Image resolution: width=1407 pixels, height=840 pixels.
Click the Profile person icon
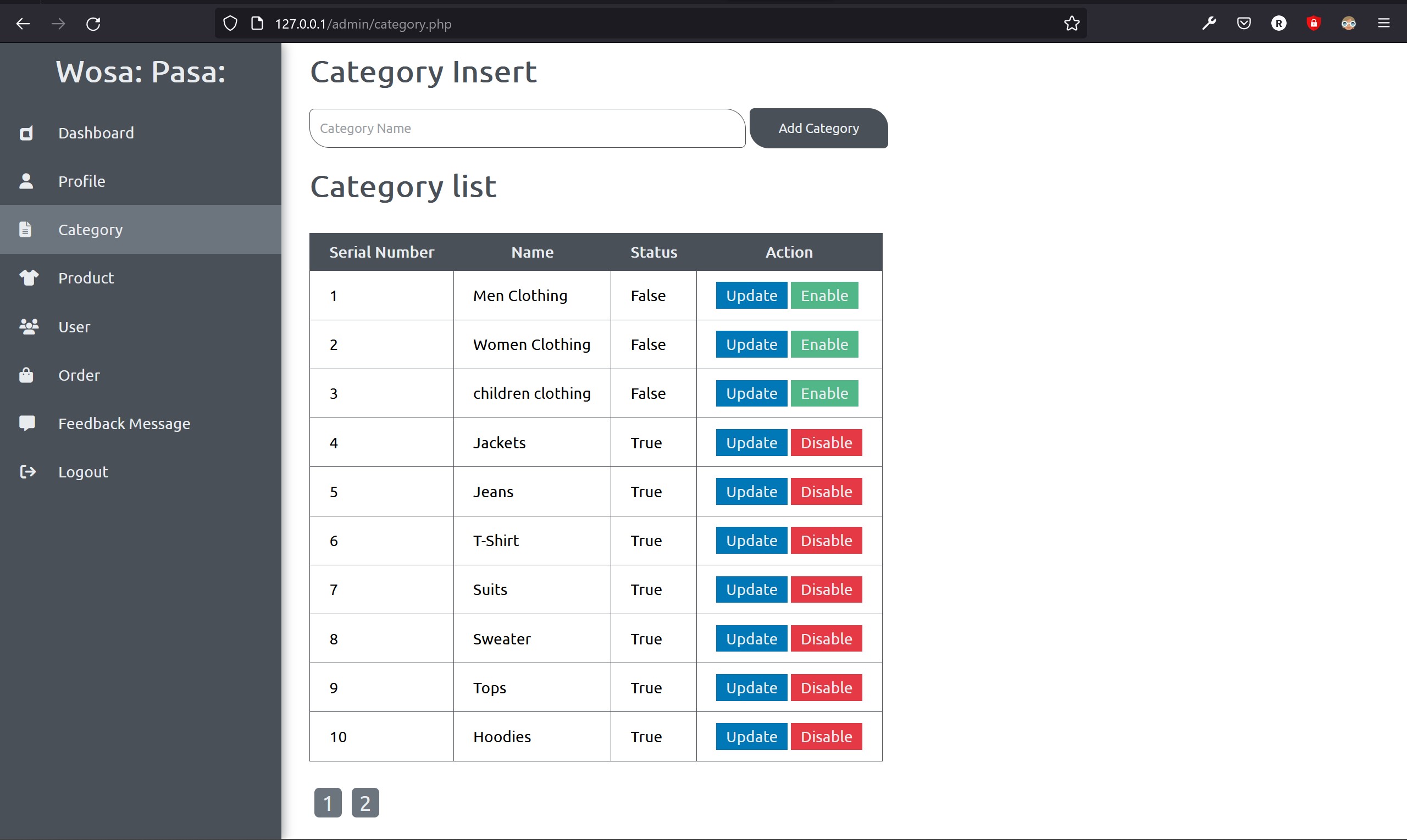[x=26, y=181]
